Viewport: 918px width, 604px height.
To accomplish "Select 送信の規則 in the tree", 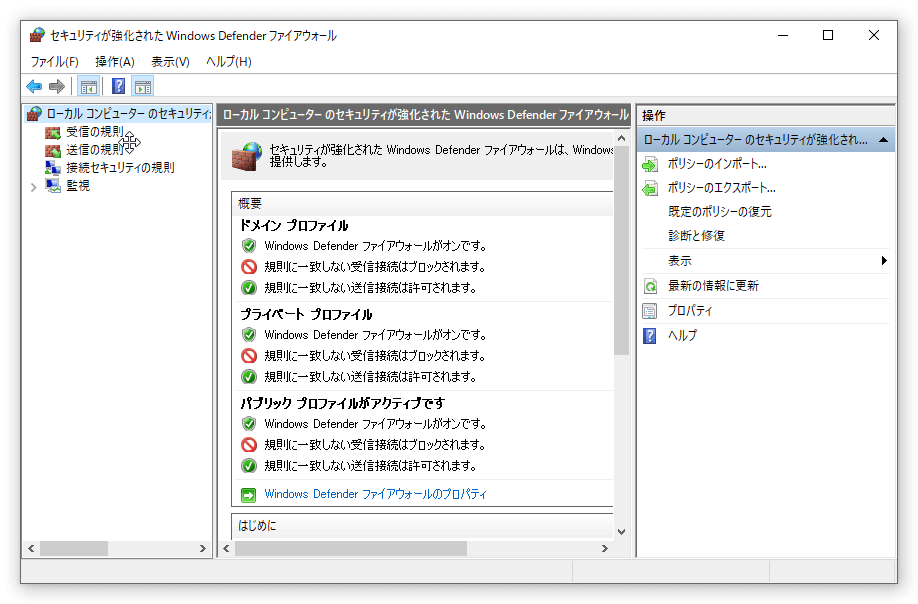I will (x=94, y=150).
